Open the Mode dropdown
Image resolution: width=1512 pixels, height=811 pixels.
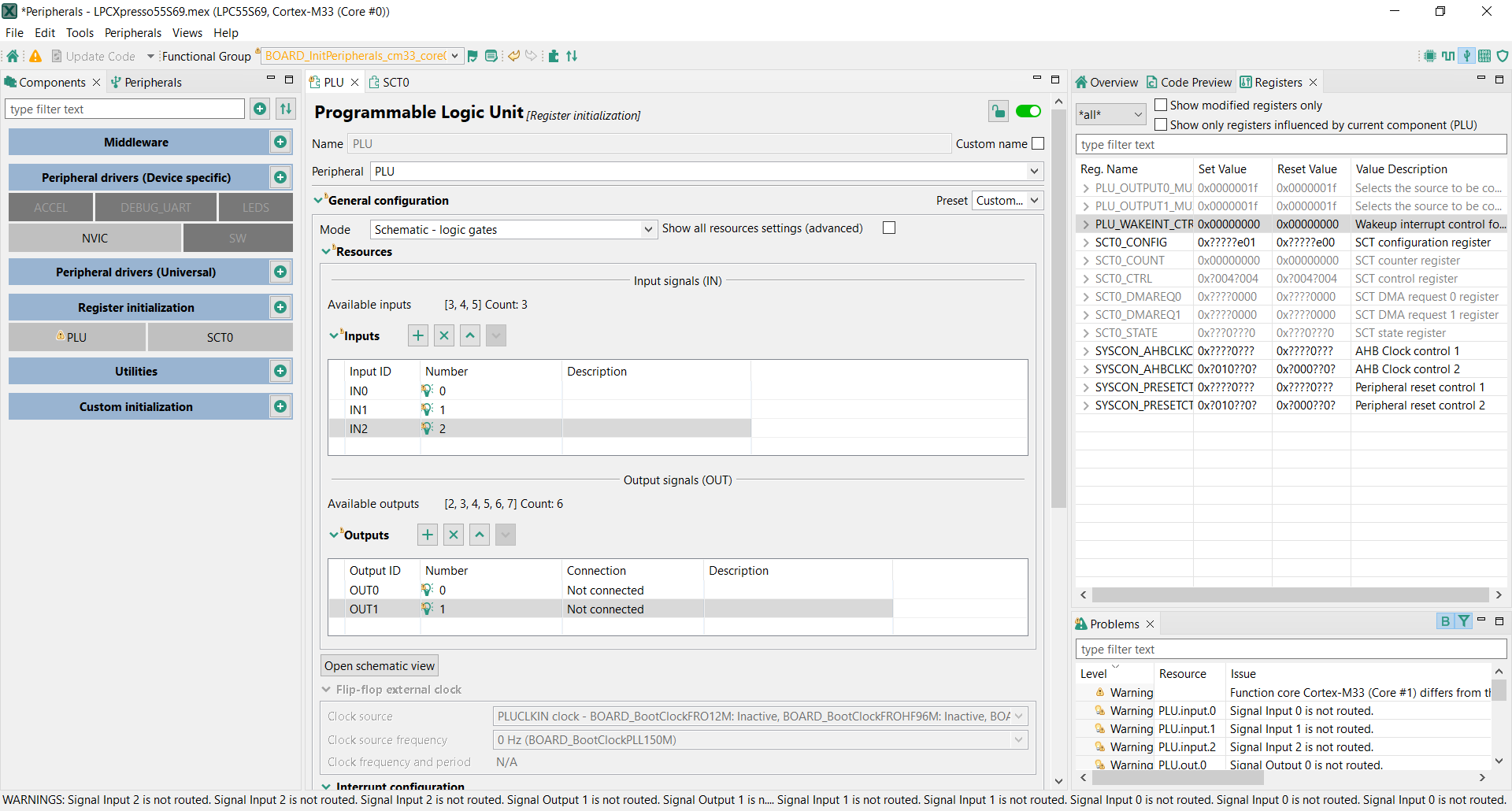[x=513, y=229]
